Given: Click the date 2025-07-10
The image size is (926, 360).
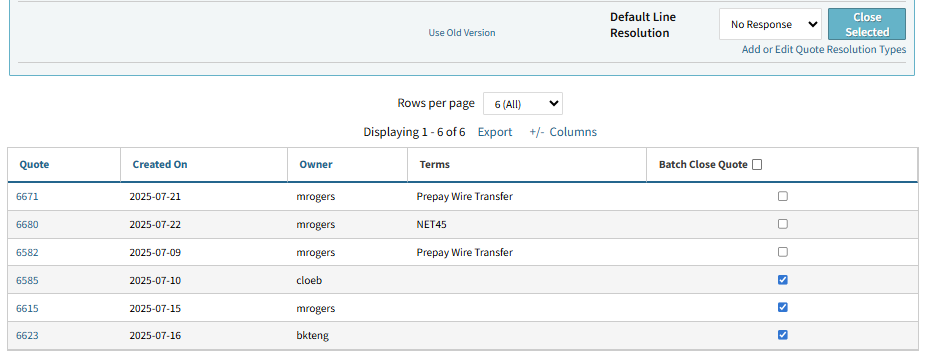Looking at the screenshot, I should (x=155, y=281).
